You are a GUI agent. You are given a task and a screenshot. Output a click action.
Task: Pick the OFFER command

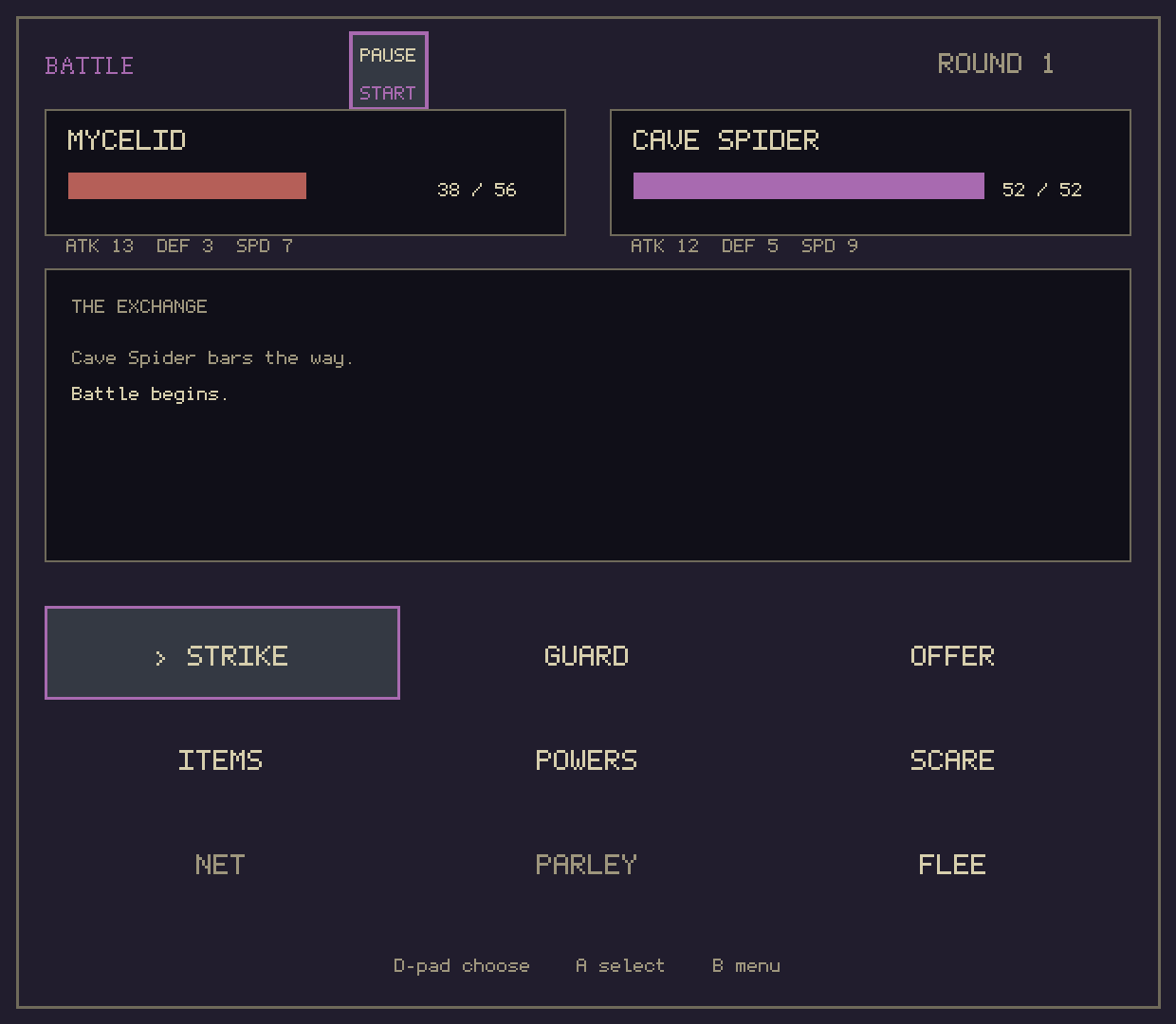952,656
